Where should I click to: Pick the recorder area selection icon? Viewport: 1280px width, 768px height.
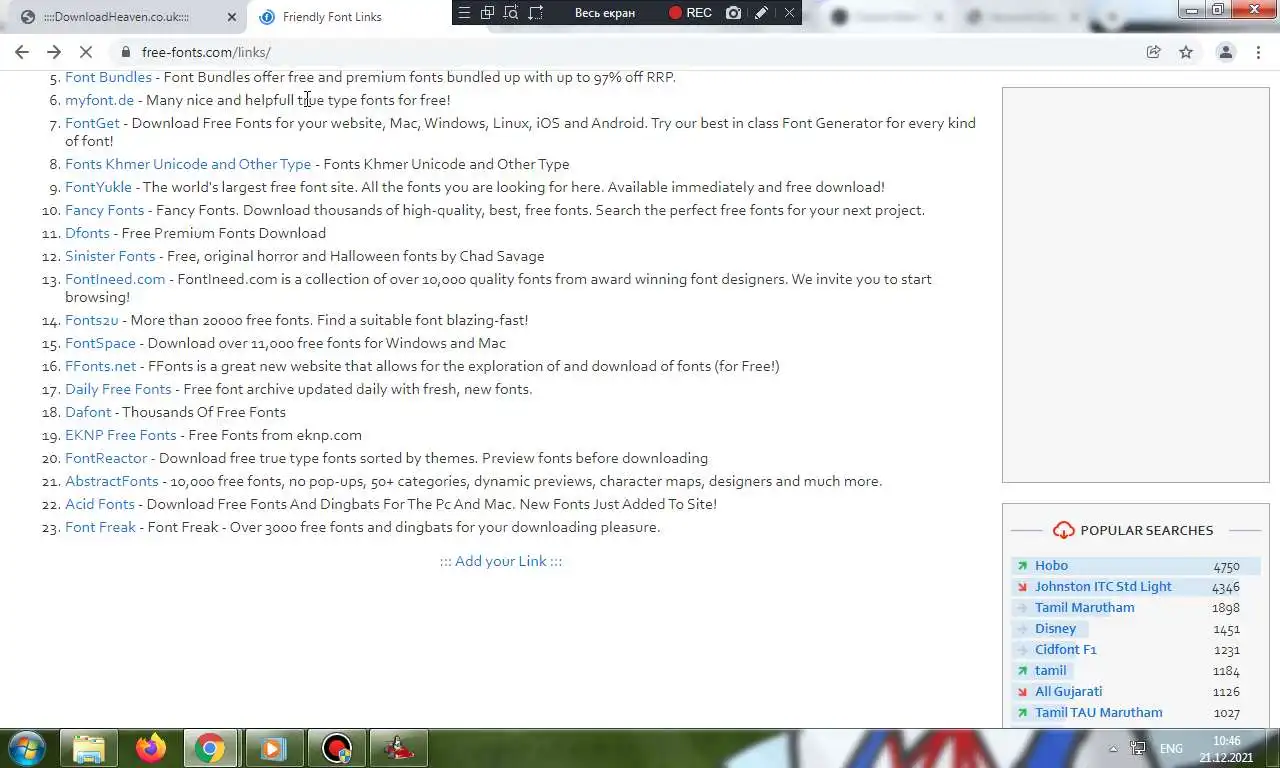coord(536,12)
